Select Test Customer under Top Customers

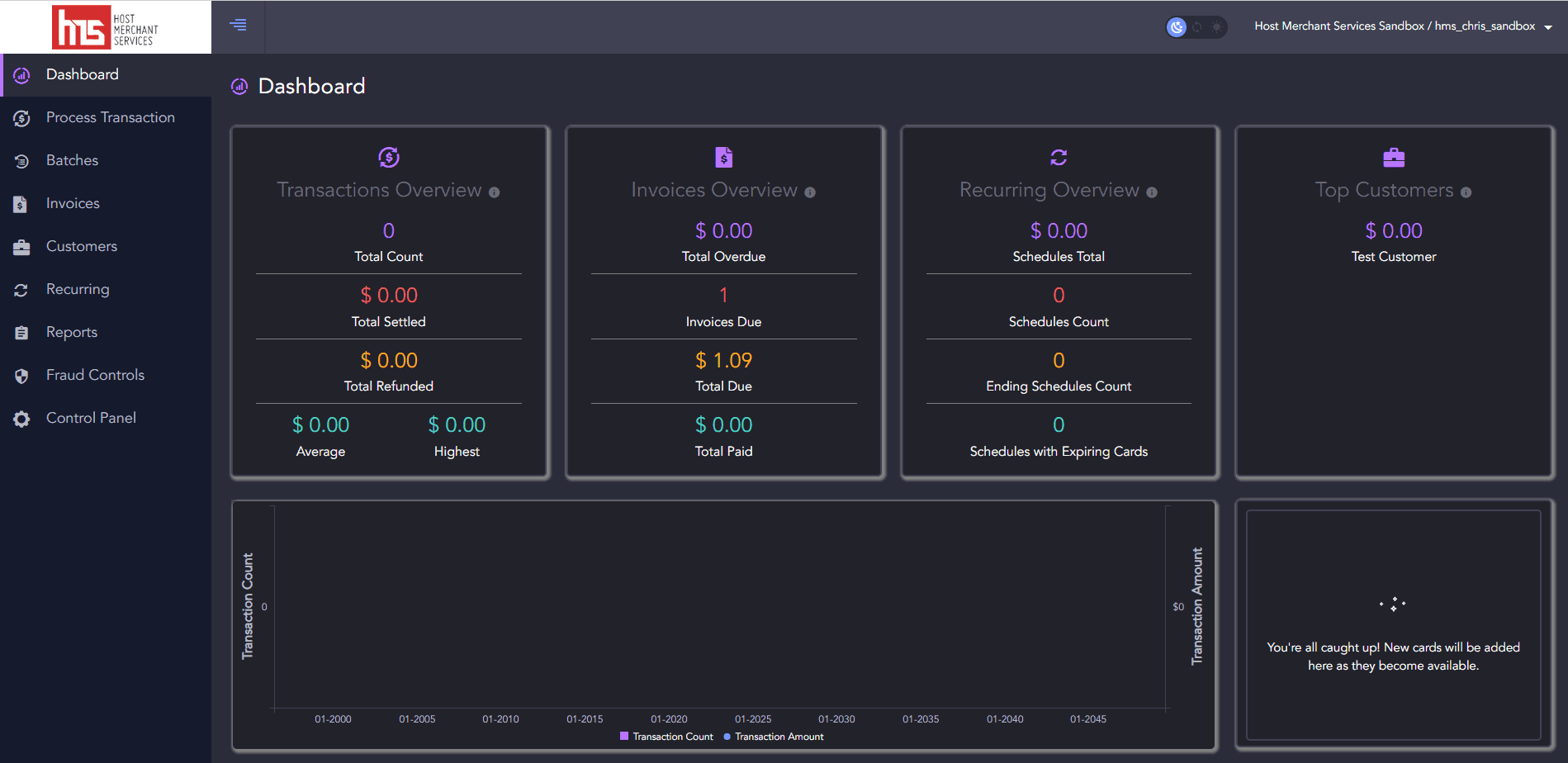(x=1393, y=256)
